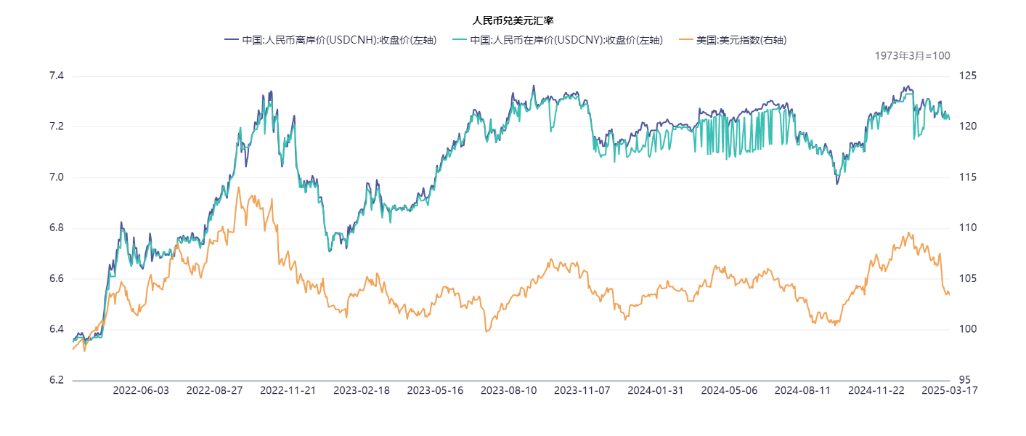The image size is (1026, 436).
Task: Select the 2024-01-31 date axis label
Action: point(656,390)
